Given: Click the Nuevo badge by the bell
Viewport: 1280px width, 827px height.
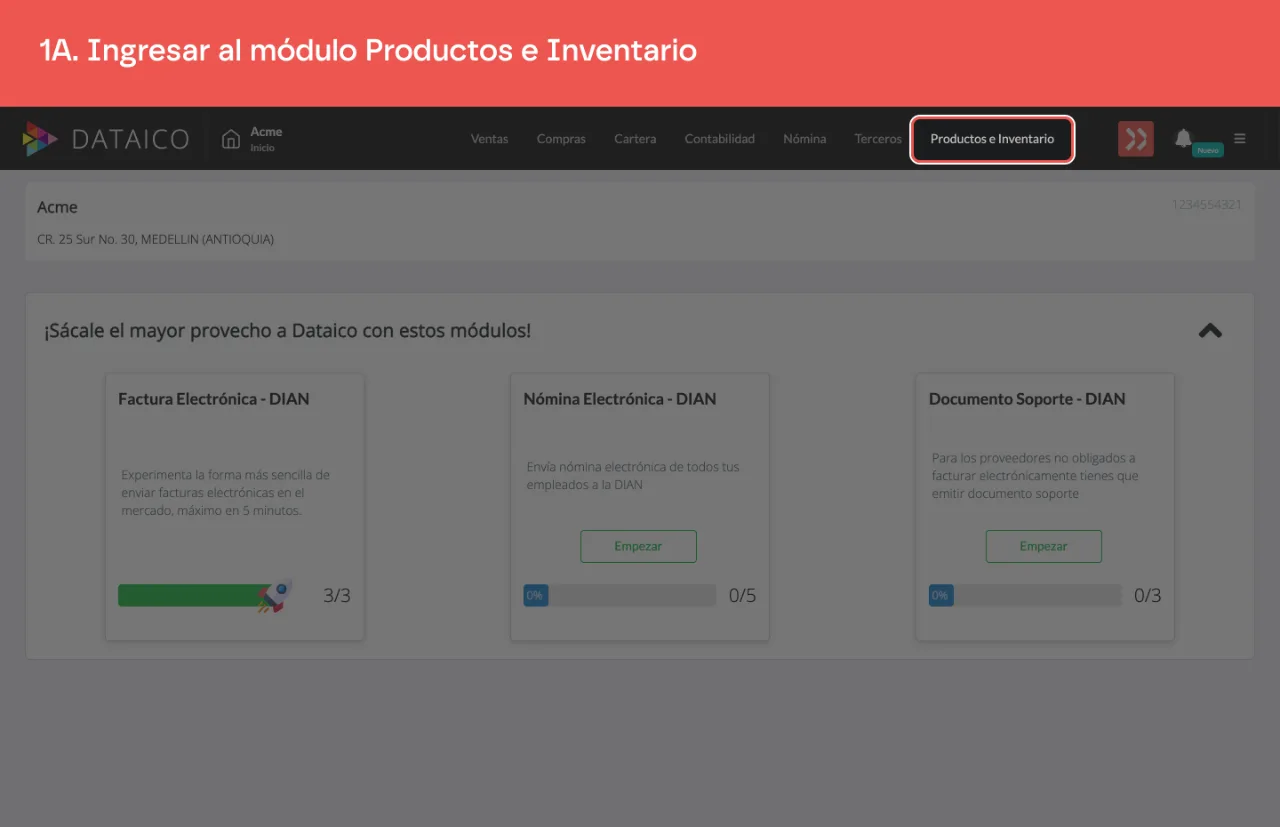Looking at the screenshot, I should pos(1208,150).
